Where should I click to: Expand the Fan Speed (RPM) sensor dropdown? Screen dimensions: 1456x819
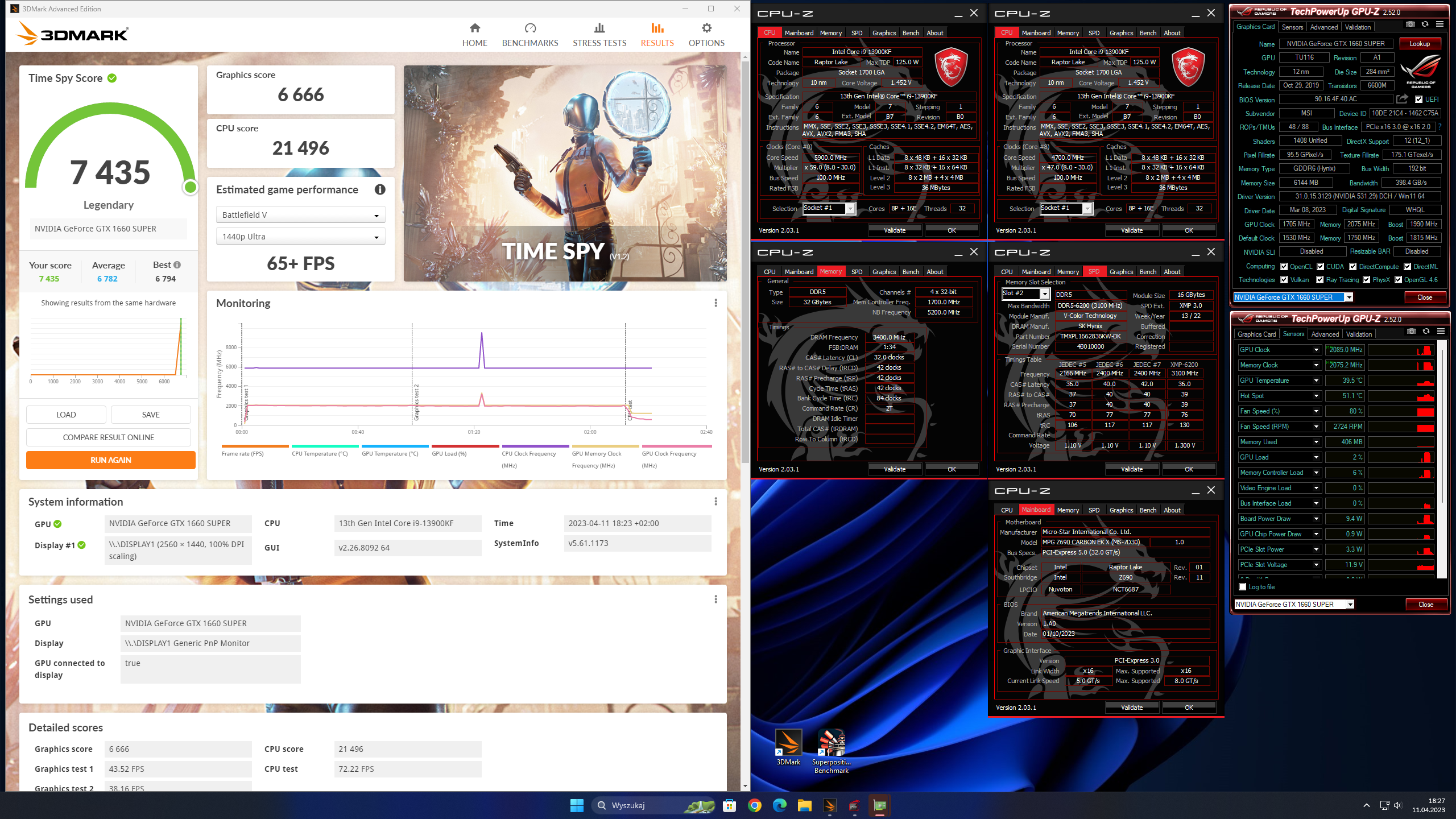[x=1316, y=427]
